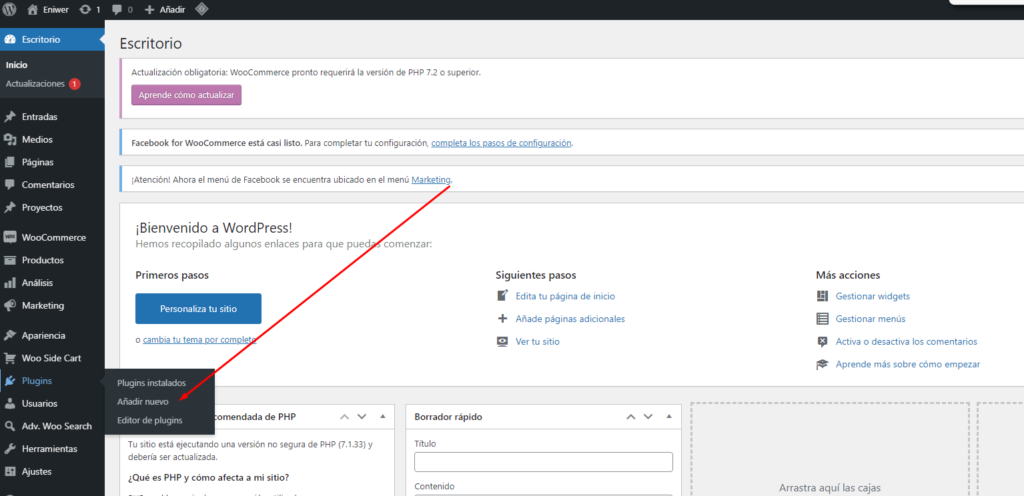Click cambia tu tema por completo link

[200, 339]
